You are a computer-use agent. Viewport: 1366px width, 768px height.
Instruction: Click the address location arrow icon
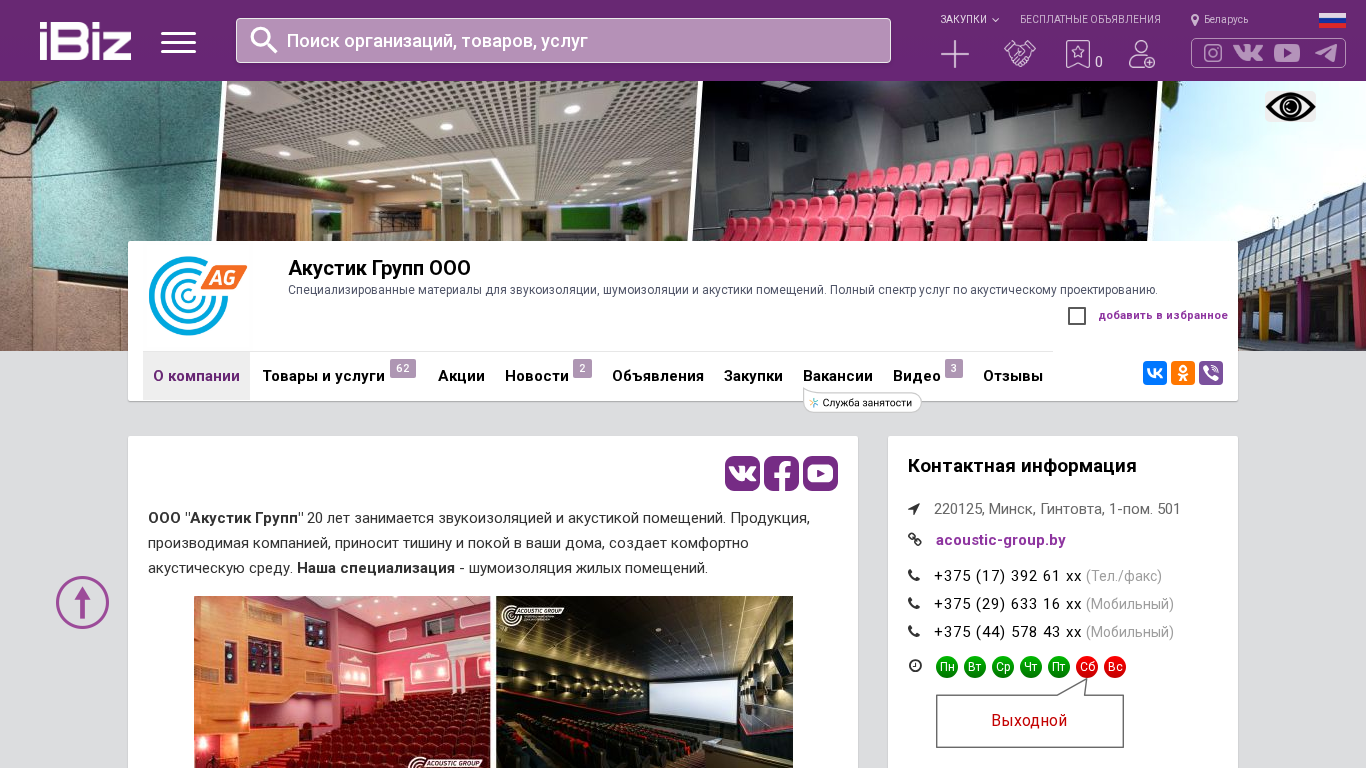(x=914, y=509)
